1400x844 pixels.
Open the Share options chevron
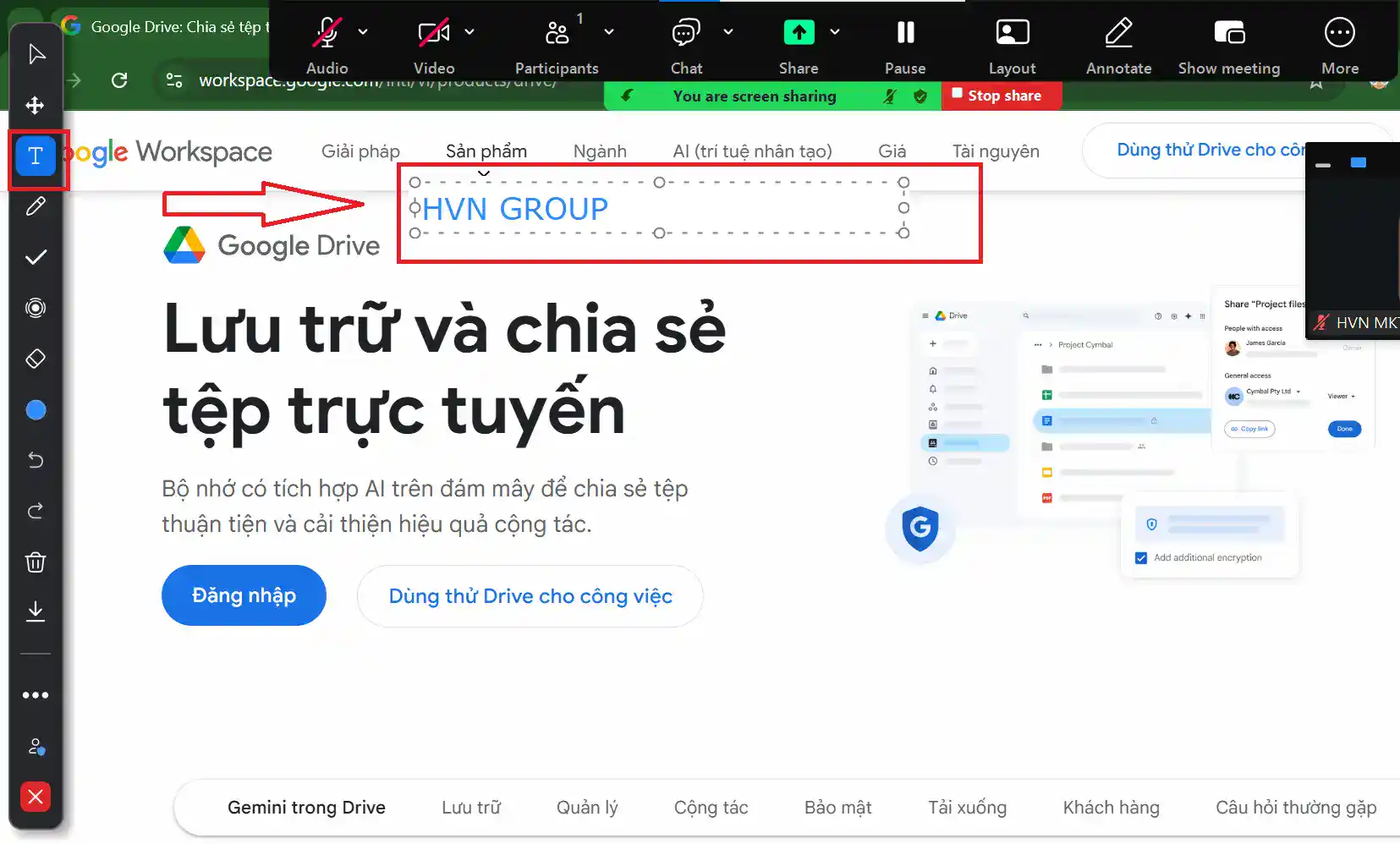835,32
